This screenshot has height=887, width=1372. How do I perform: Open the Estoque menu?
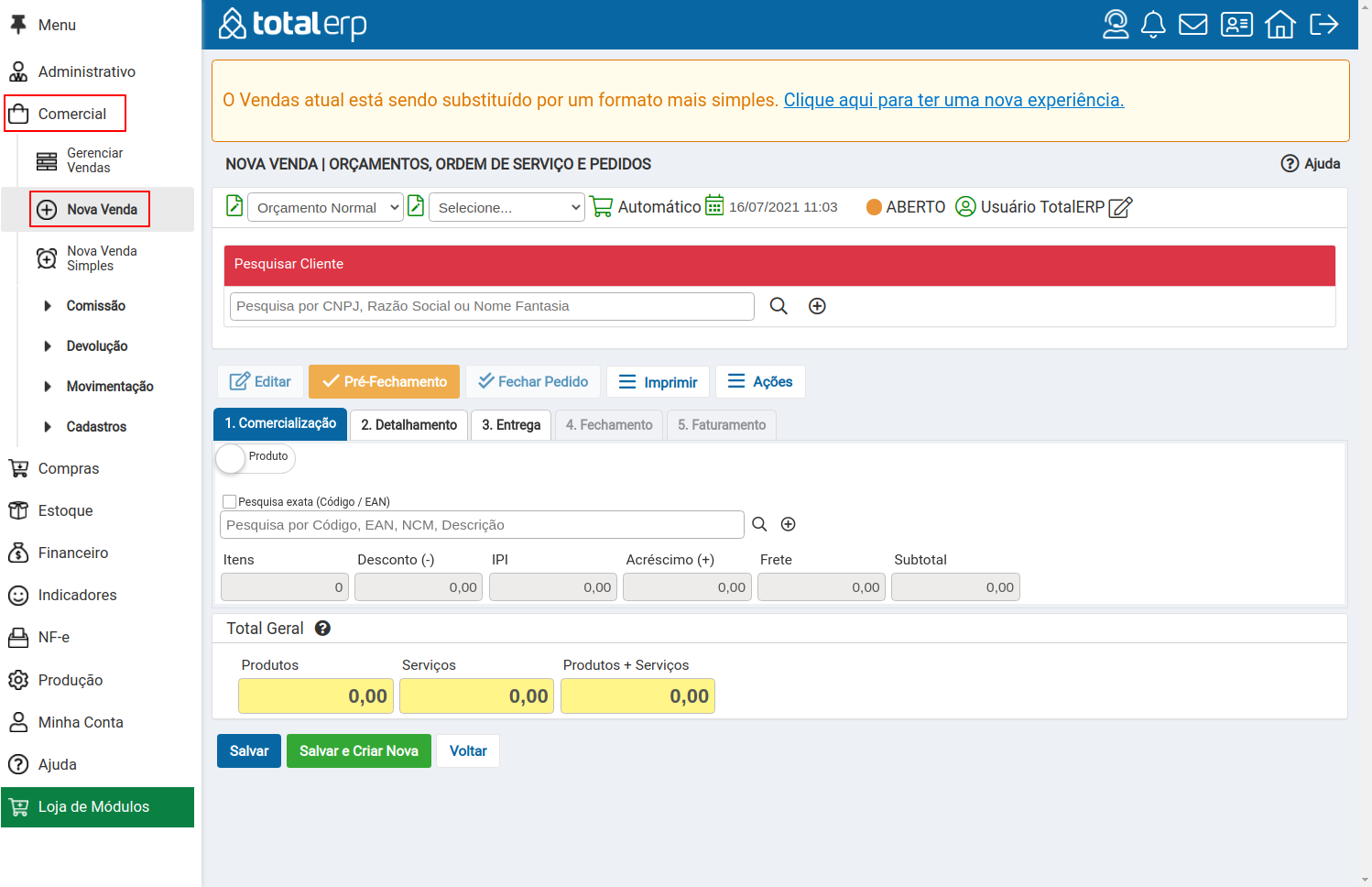[65, 510]
